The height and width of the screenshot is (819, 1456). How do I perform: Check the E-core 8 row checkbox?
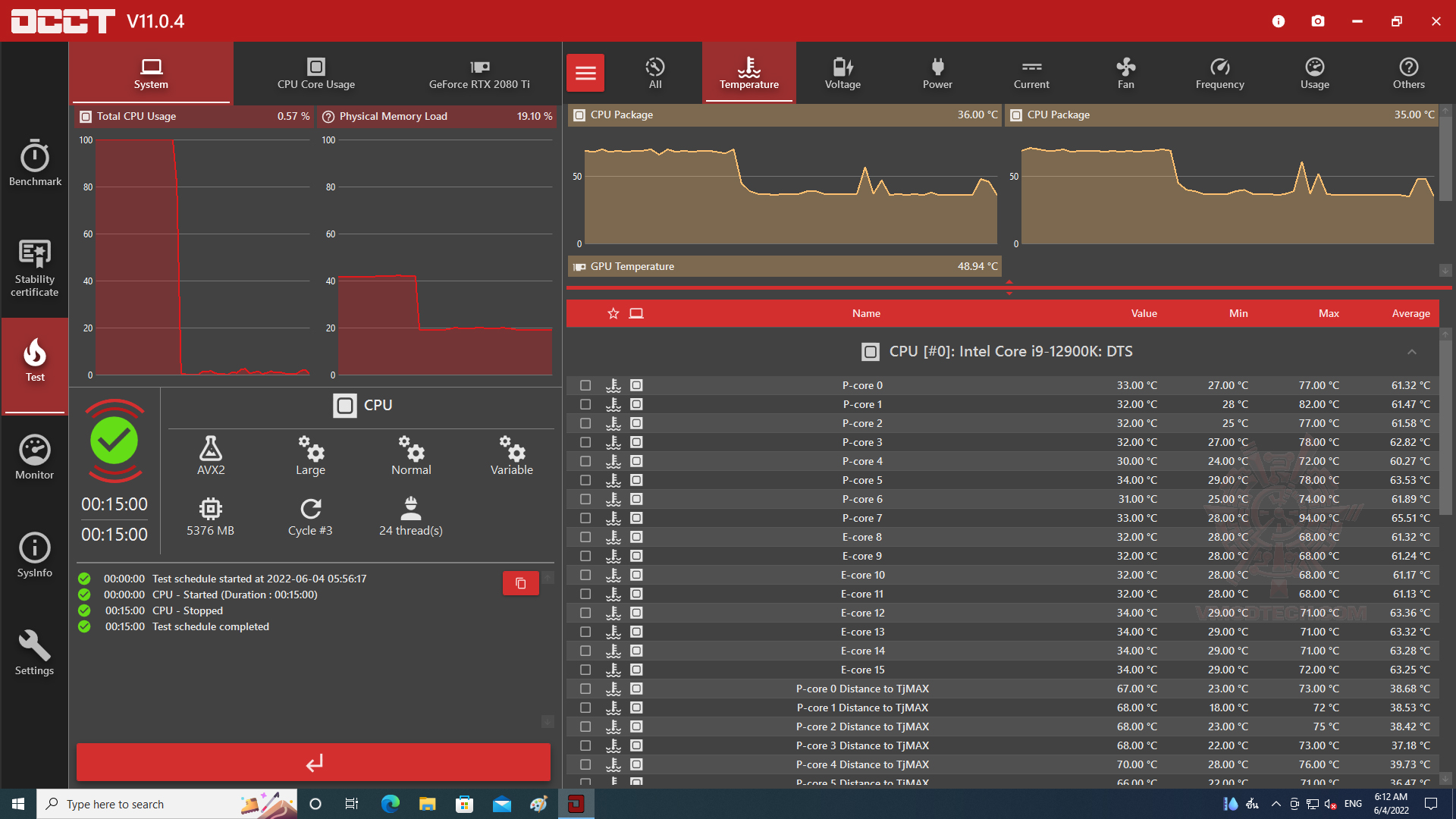[x=585, y=537]
